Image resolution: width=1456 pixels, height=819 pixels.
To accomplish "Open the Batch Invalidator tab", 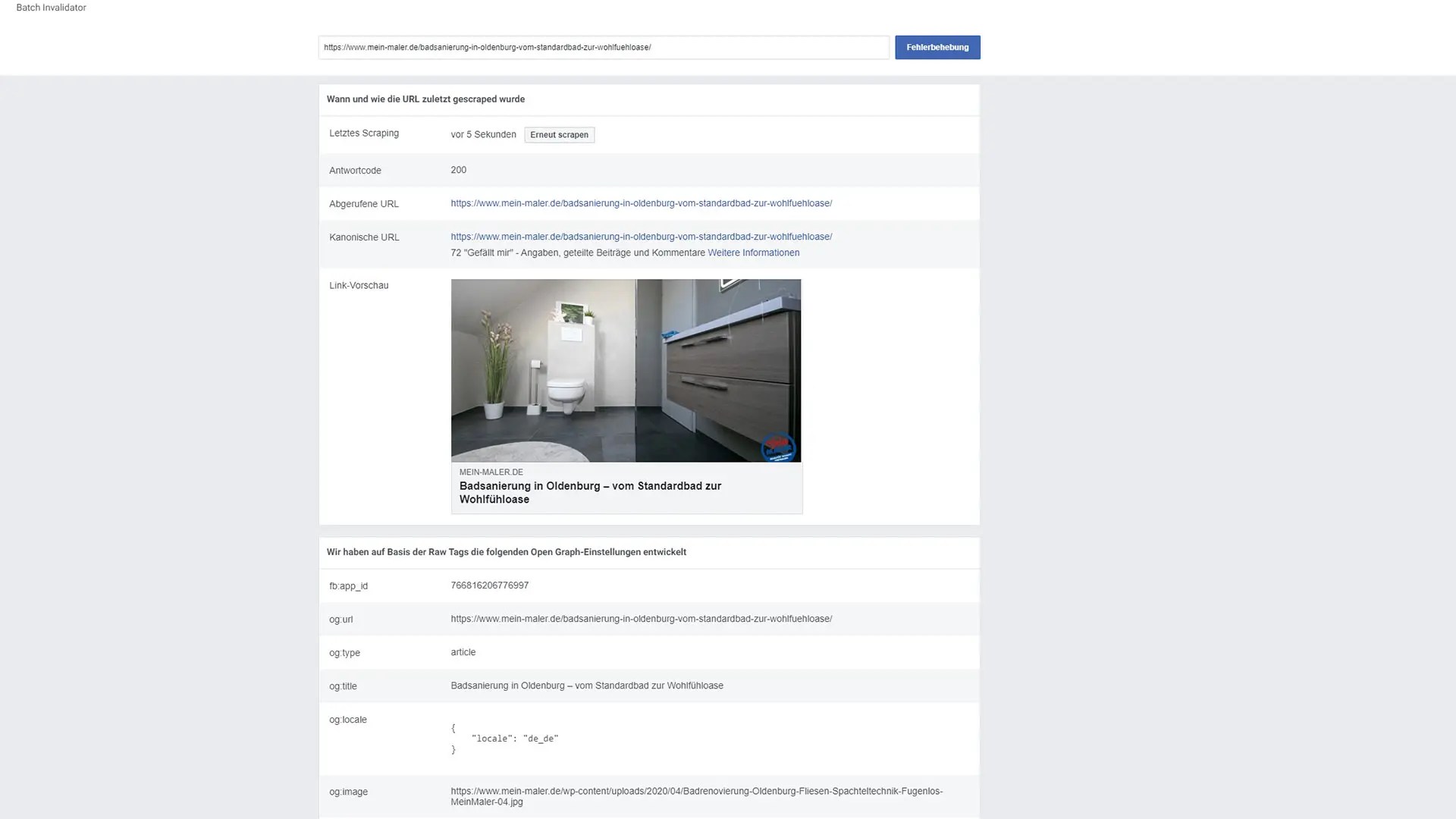I will click(x=51, y=8).
